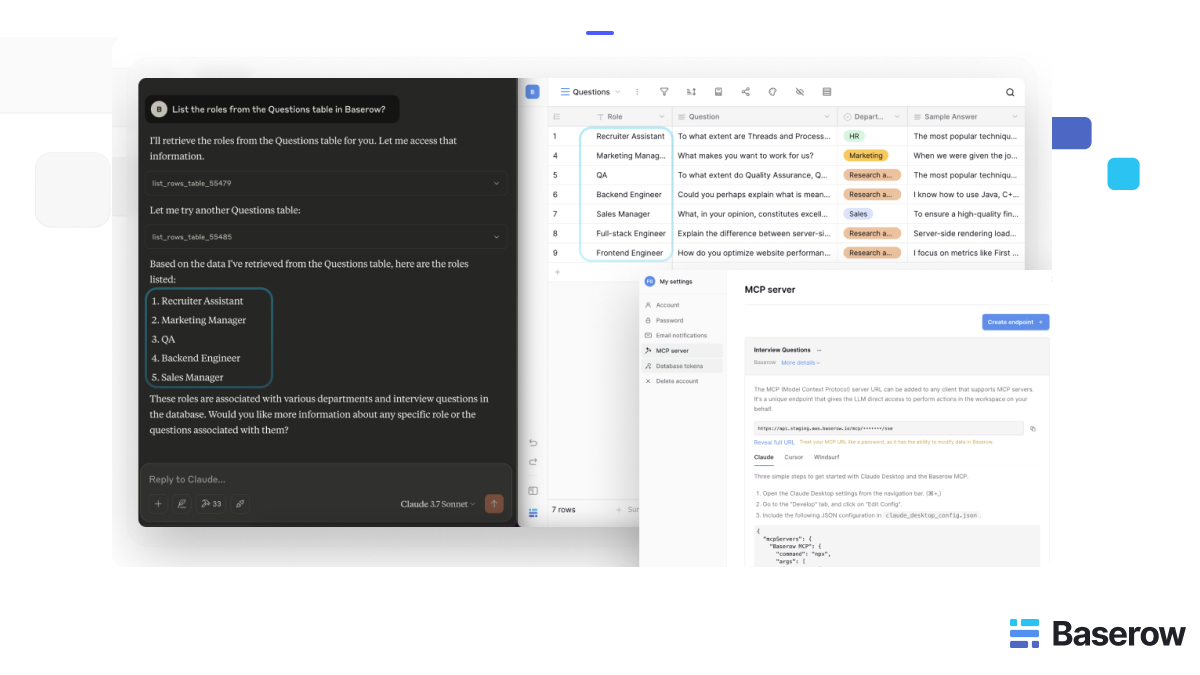Click the My settings avatar icon
Viewport: 1200px width, 675px height.
pyautogui.click(x=649, y=282)
